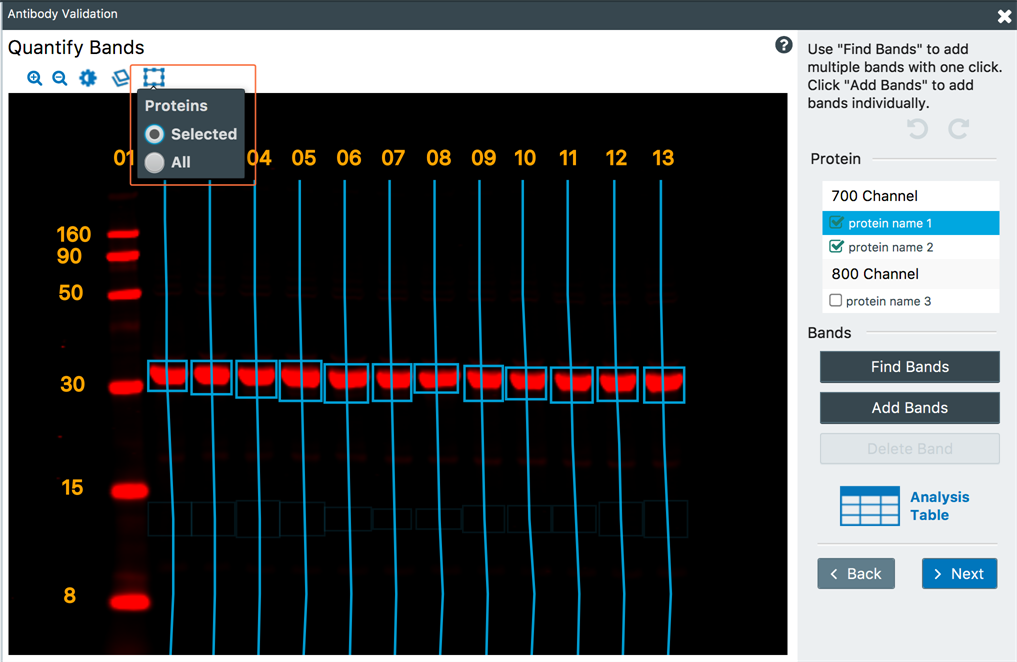Click the redo arrow icon
Screen dimensions: 1017x662
point(958,129)
